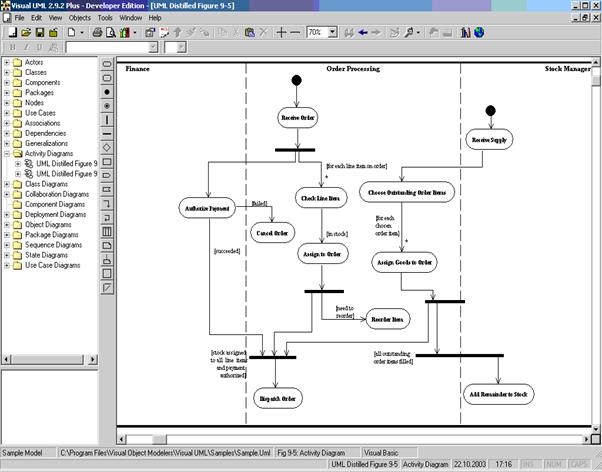
Task: Open the Tools menu
Action: point(105,18)
